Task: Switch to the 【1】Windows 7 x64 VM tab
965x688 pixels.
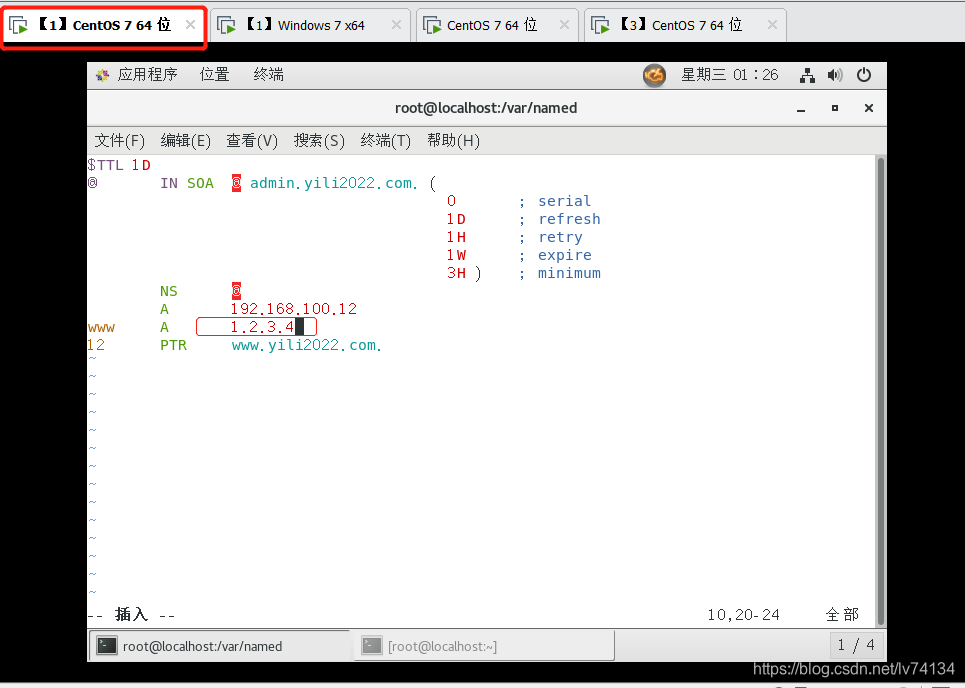Action: coord(310,25)
